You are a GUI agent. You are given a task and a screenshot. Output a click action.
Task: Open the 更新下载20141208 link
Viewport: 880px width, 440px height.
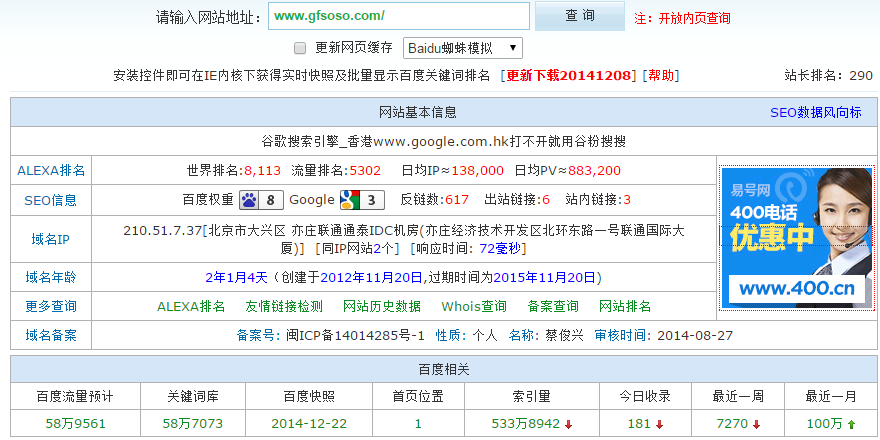569,75
